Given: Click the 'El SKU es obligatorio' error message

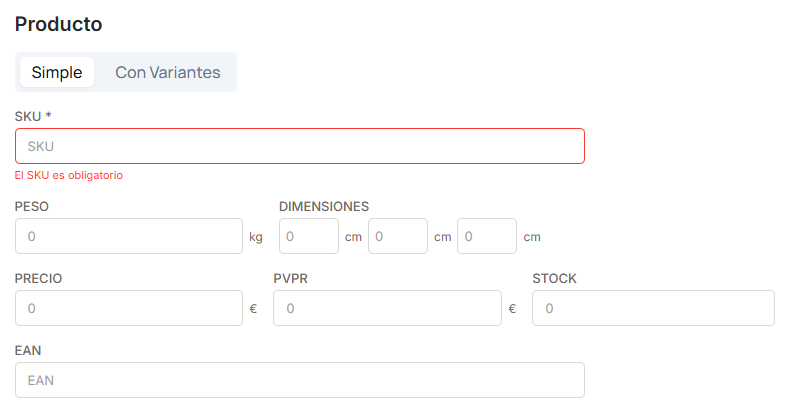Looking at the screenshot, I should point(69,175).
